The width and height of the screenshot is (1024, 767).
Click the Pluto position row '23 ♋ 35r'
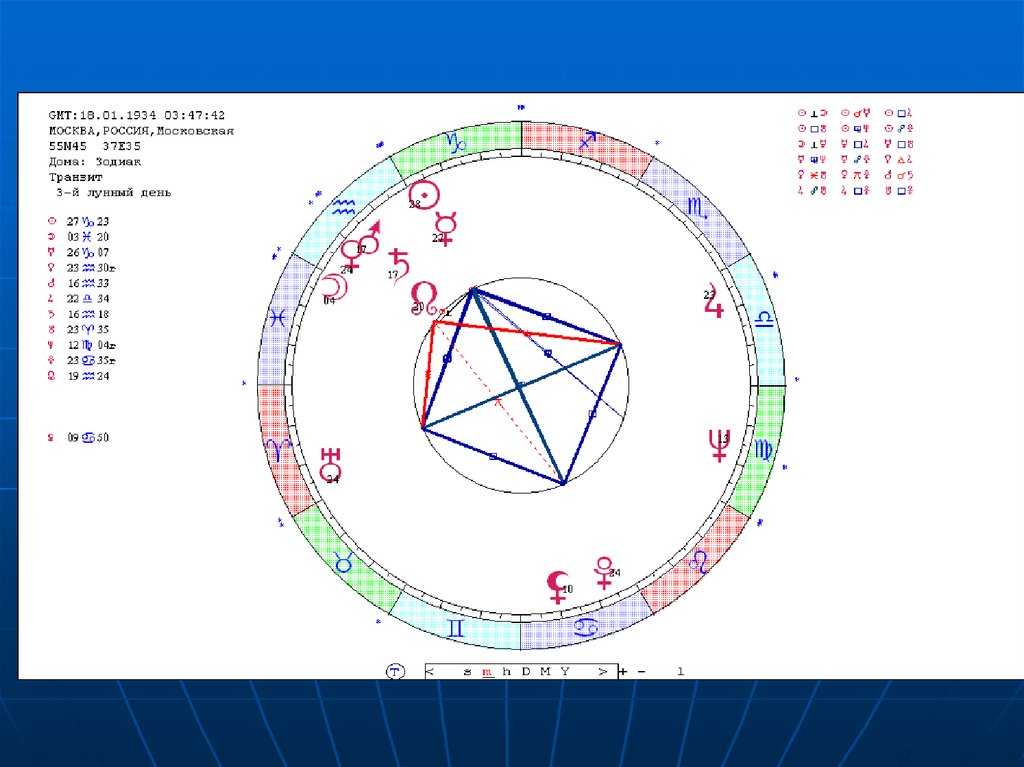(82, 361)
